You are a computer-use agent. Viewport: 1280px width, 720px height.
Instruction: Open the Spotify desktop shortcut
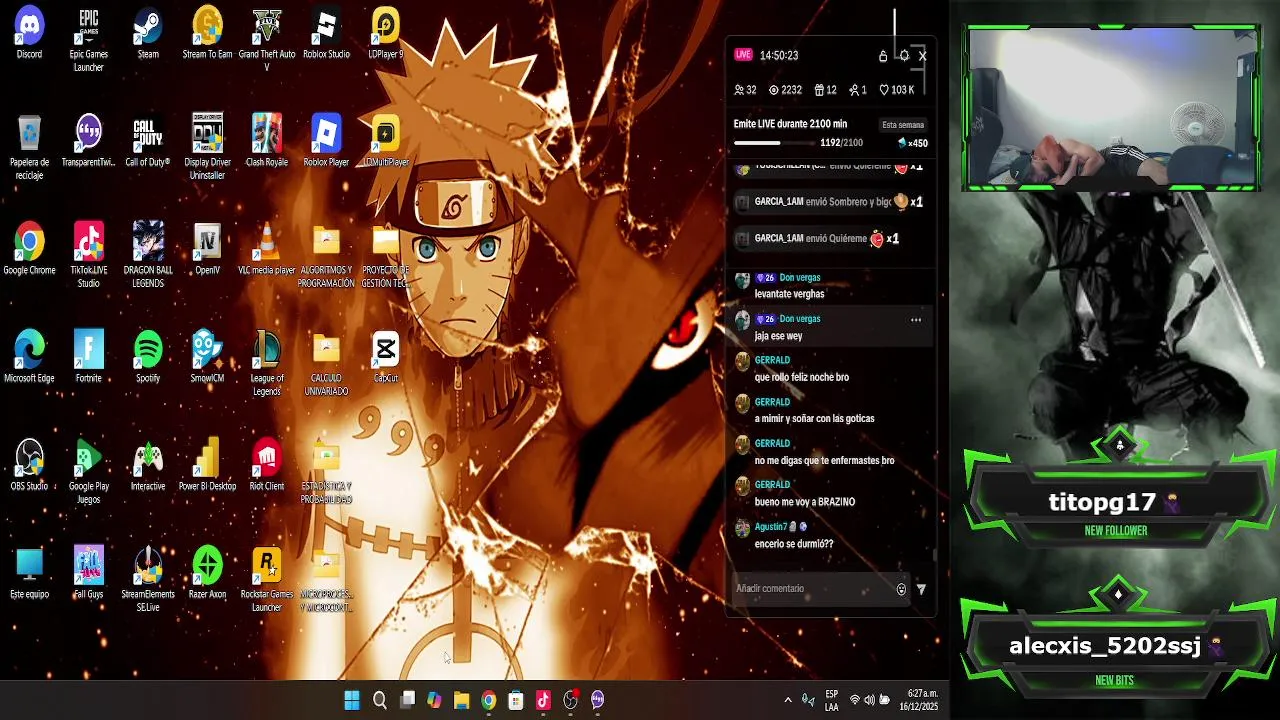click(148, 357)
